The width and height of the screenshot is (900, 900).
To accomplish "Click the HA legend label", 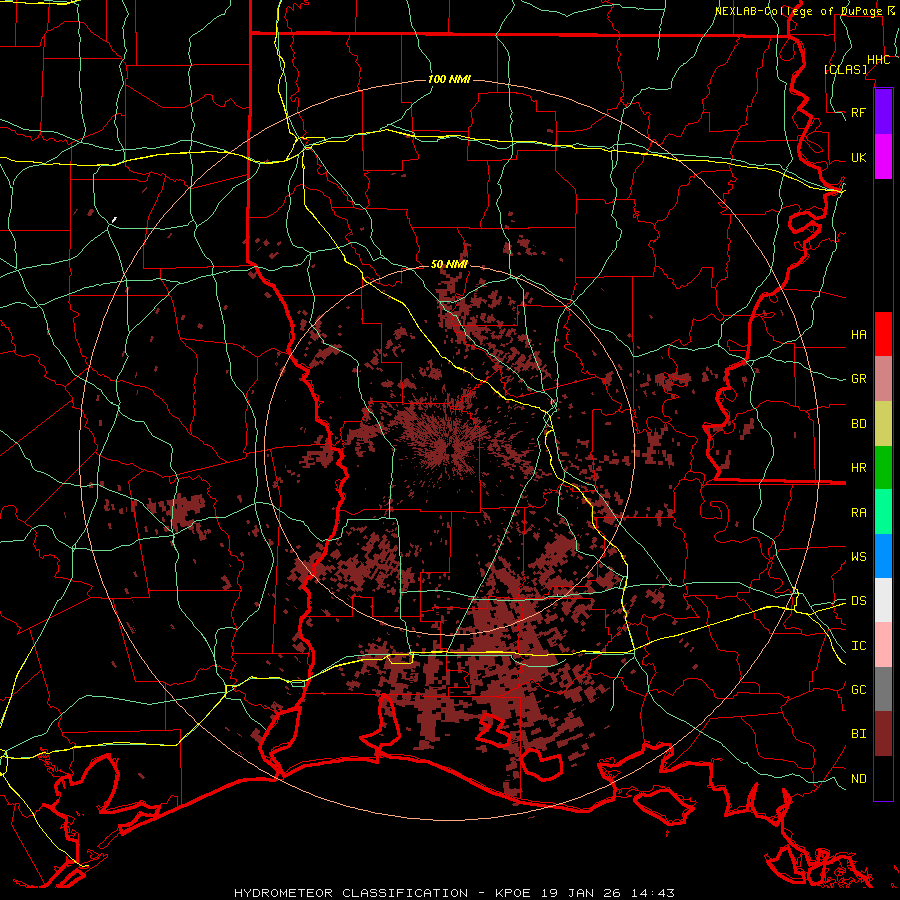I will coord(859,335).
